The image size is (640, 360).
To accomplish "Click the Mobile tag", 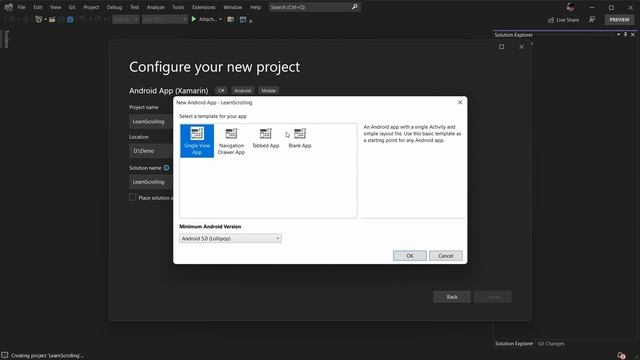I will click(x=269, y=91).
